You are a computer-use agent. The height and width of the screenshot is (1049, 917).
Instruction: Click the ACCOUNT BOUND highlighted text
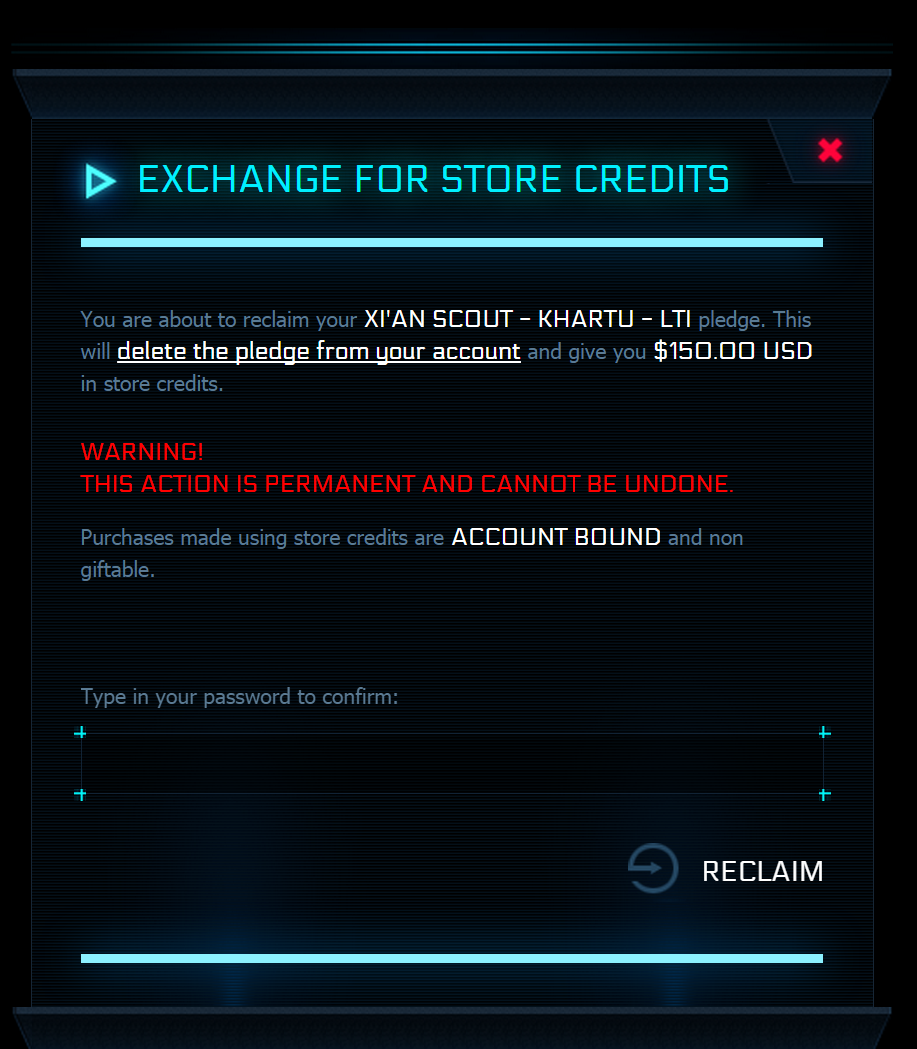click(x=556, y=538)
